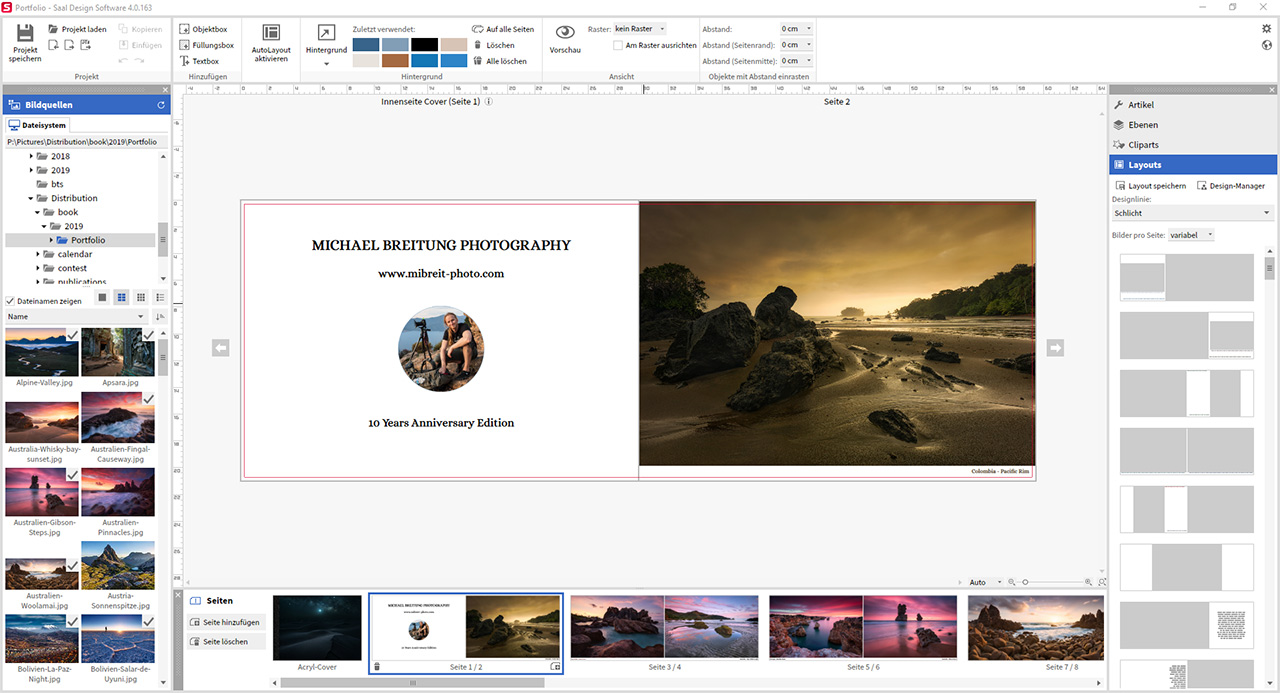Uncheck Dateinamen zeigen checkbox

(11, 301)
